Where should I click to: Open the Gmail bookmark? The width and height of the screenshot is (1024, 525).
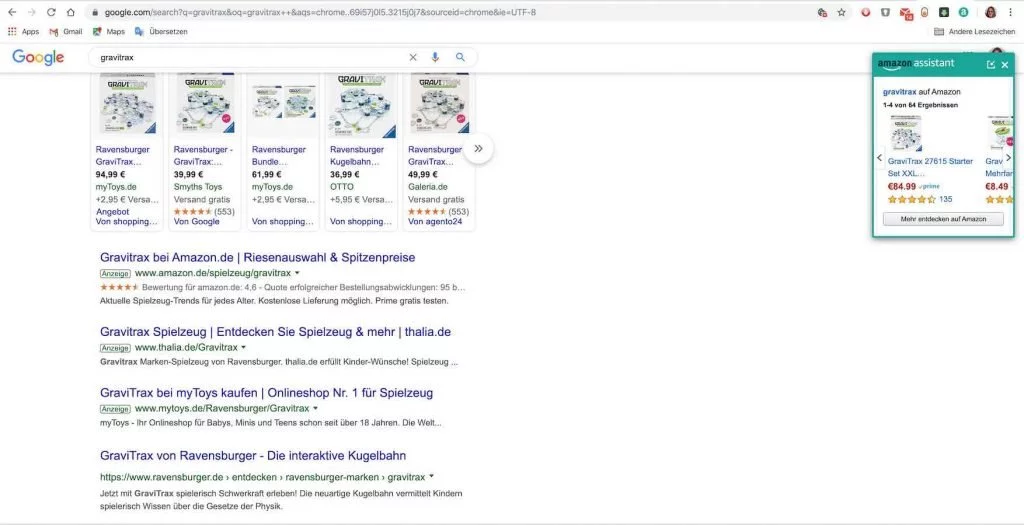66,31
